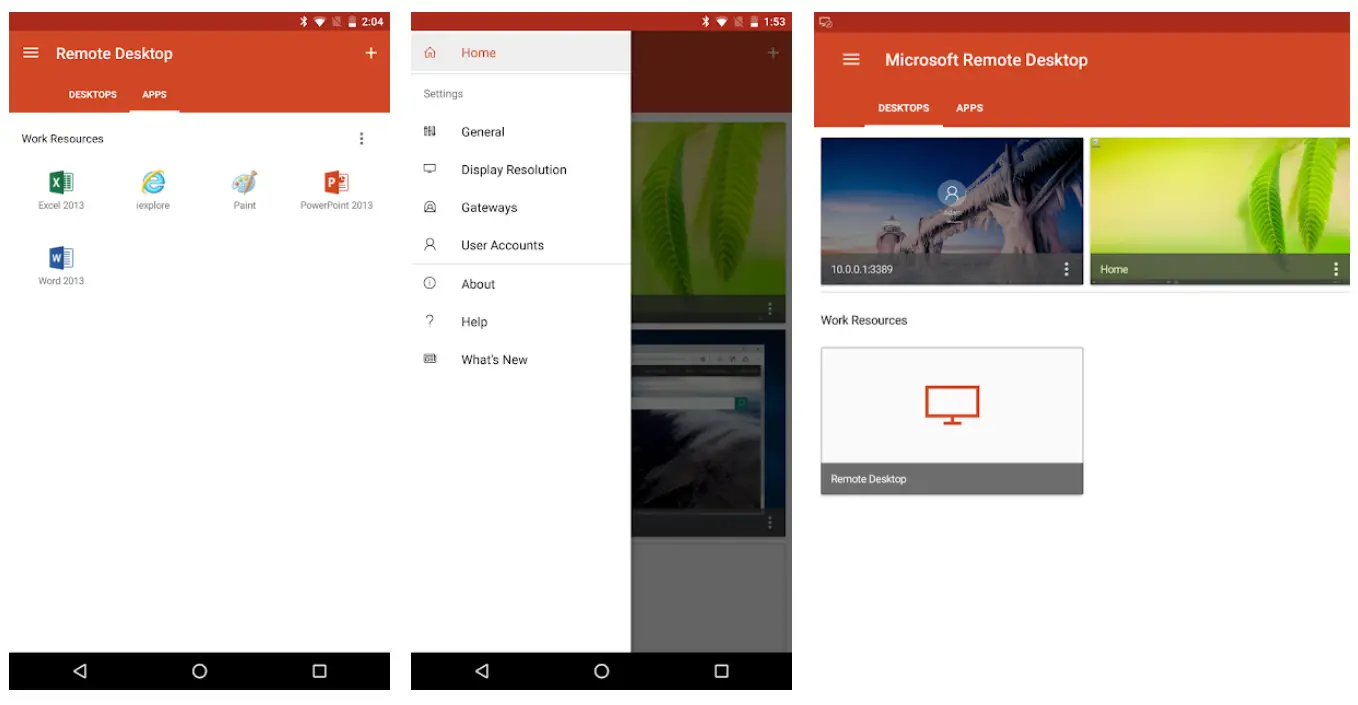The image size is (1358, 705).
Task: Open hamburger menu in Remote Desktop phone screen
Action: 31,53
